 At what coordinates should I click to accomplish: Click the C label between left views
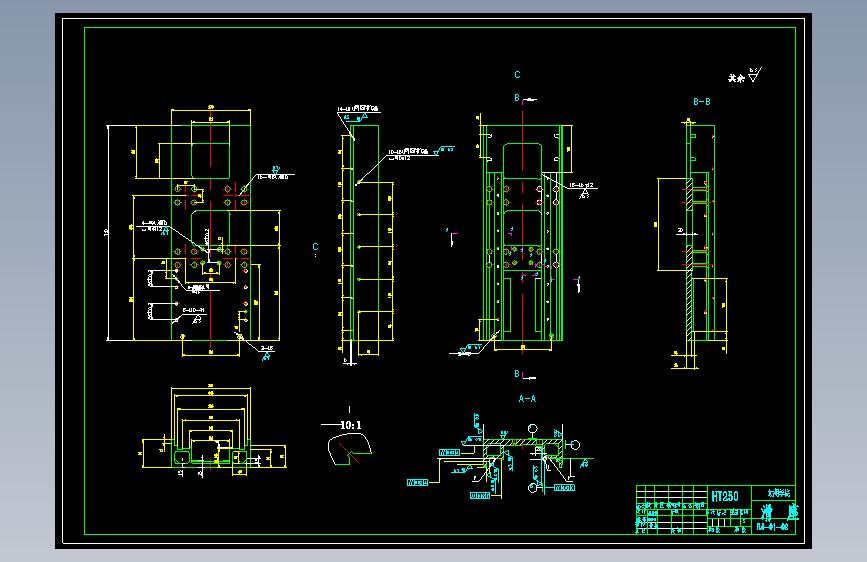tap(315, 247)
